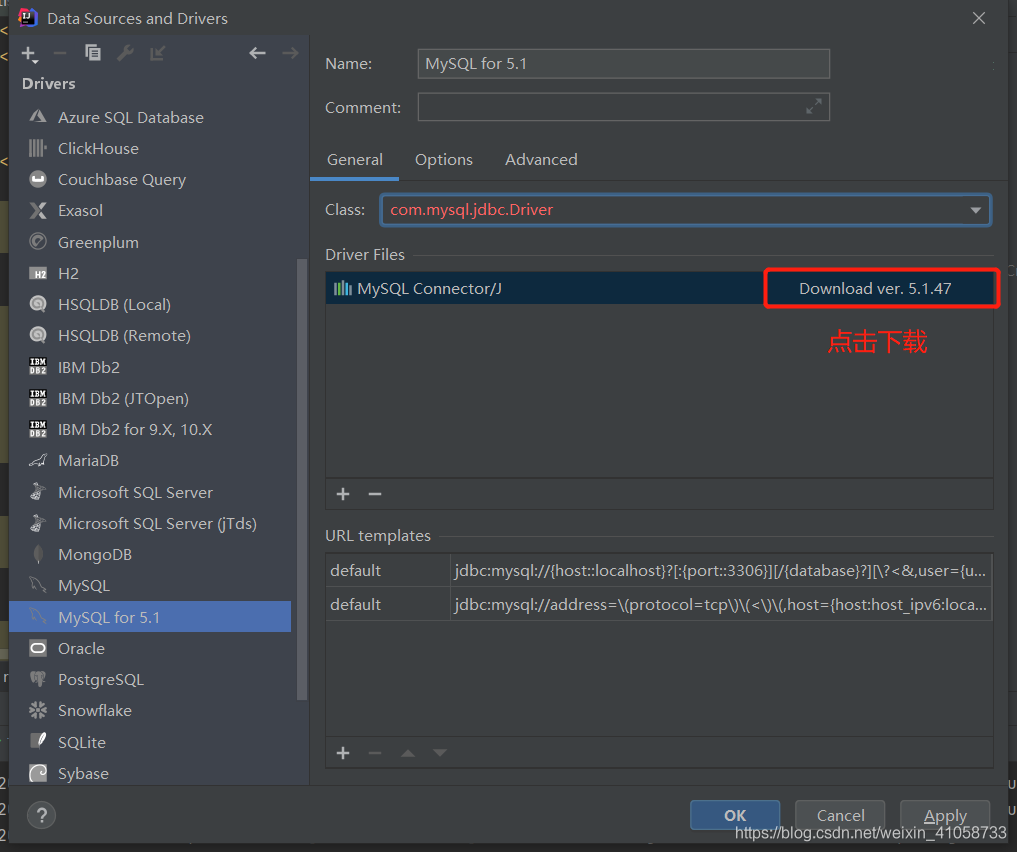Click the Duplicate driver icon
Screen dimensions: 1017x852
click(x=93, y=53)
